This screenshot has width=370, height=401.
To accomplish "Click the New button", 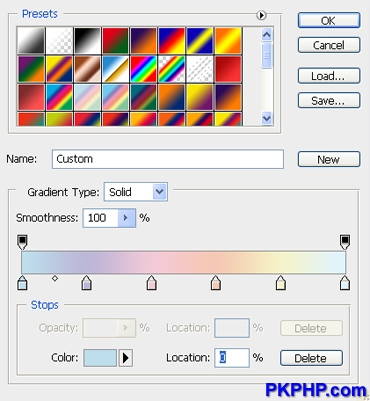I will [x=329, y=159].
